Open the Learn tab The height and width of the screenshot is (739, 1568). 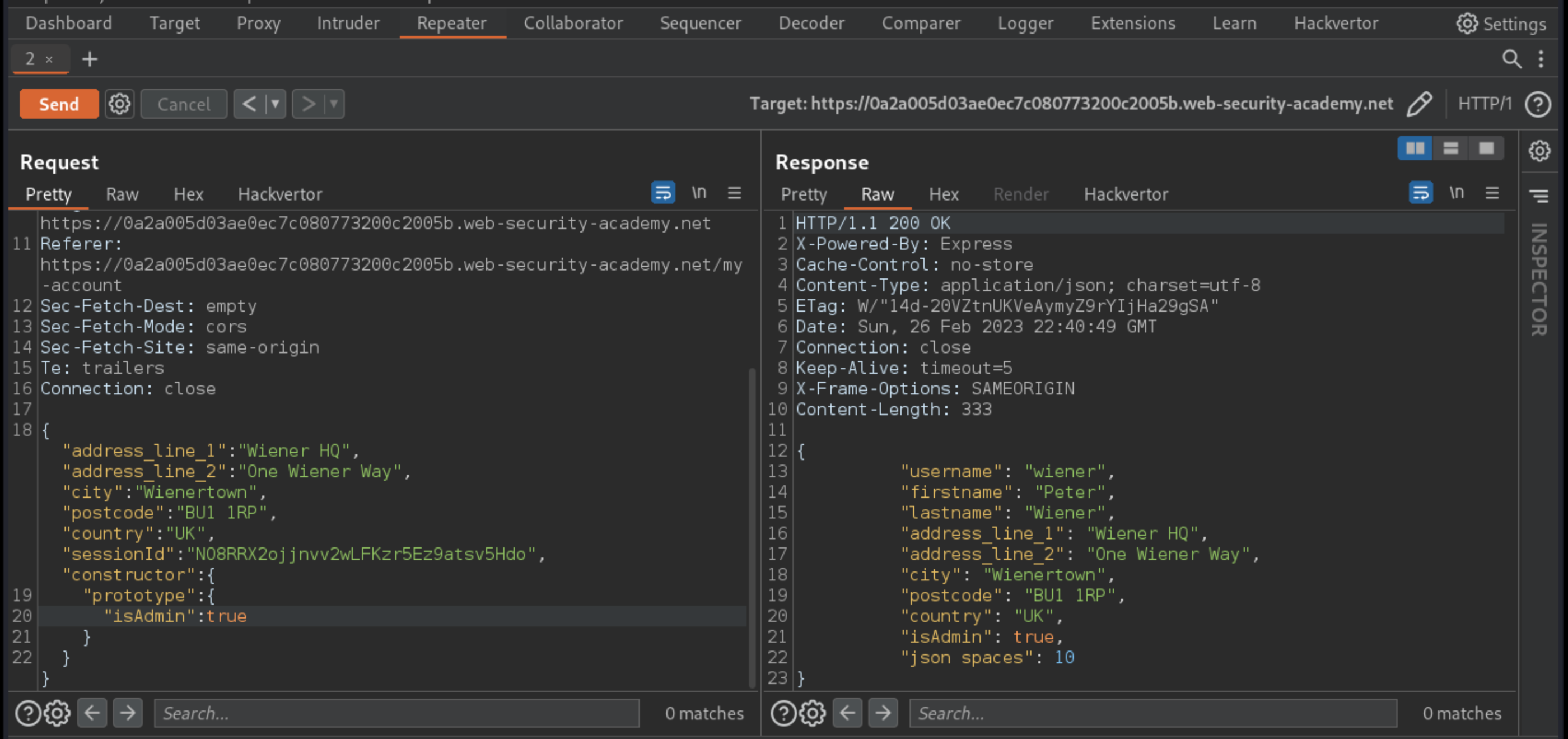1234,23
